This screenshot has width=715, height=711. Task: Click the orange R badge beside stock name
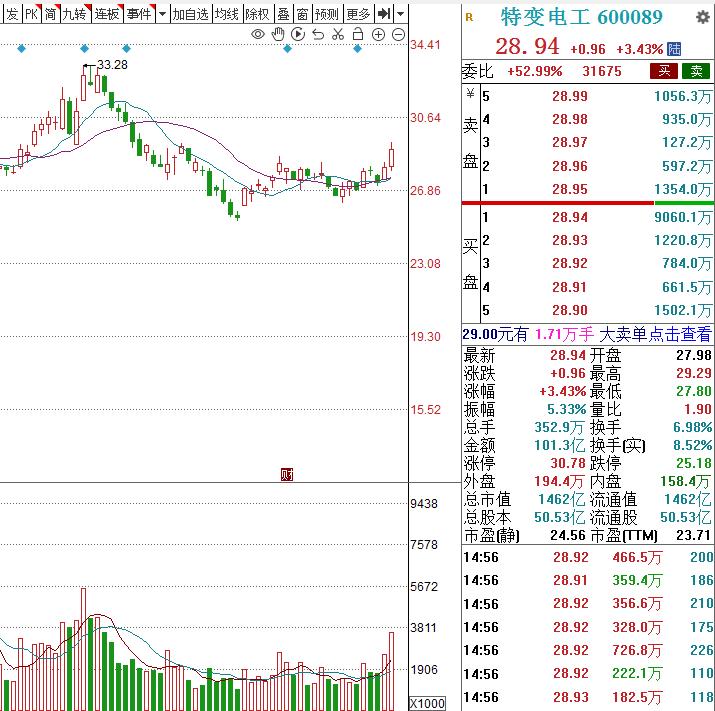(x=469, y=17)
